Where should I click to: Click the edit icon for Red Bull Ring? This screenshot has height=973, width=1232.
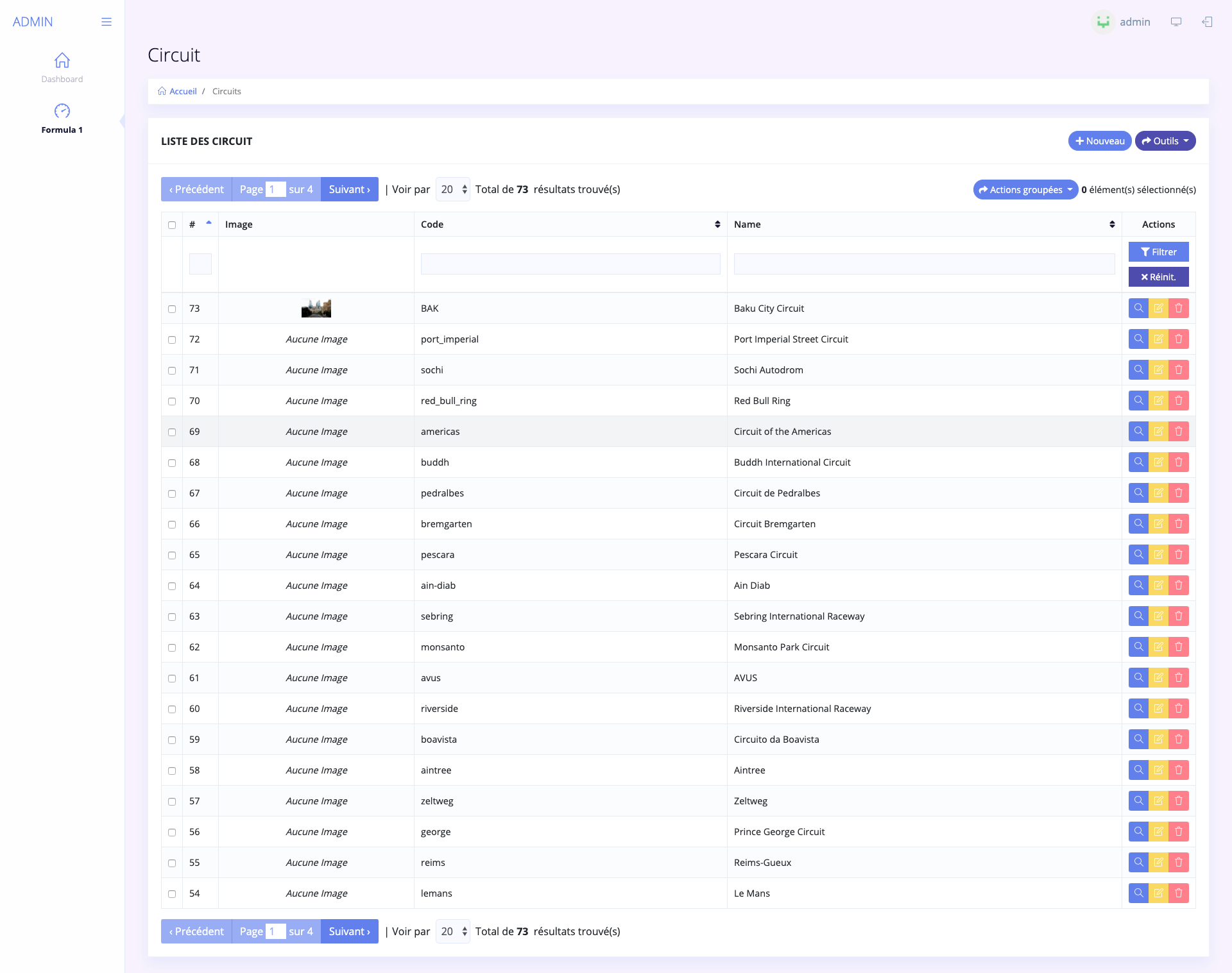(1158, 400)
